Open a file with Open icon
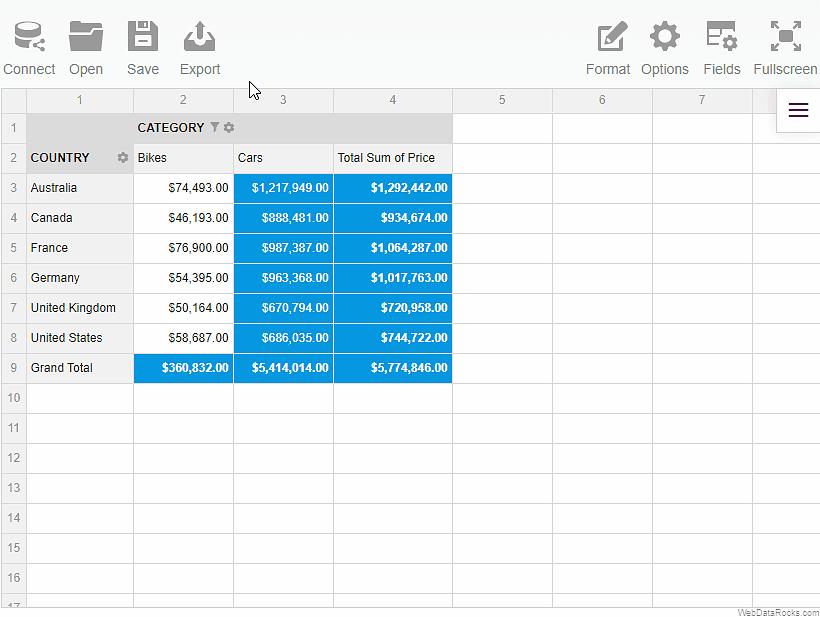This screenshot has height=617, width=820. [86, 38]
